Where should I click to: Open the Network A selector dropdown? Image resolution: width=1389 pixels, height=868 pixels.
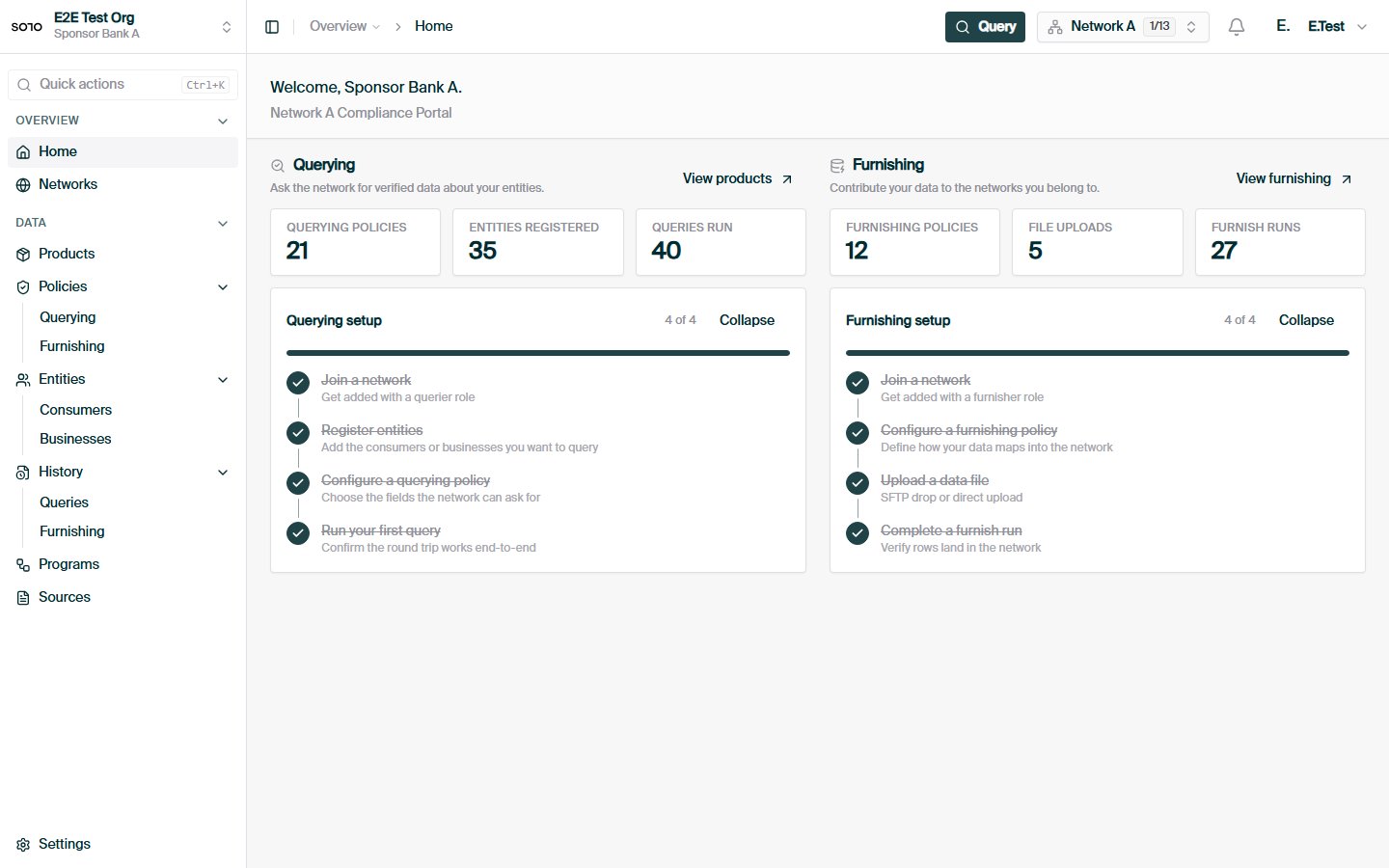pos(1123,27)
